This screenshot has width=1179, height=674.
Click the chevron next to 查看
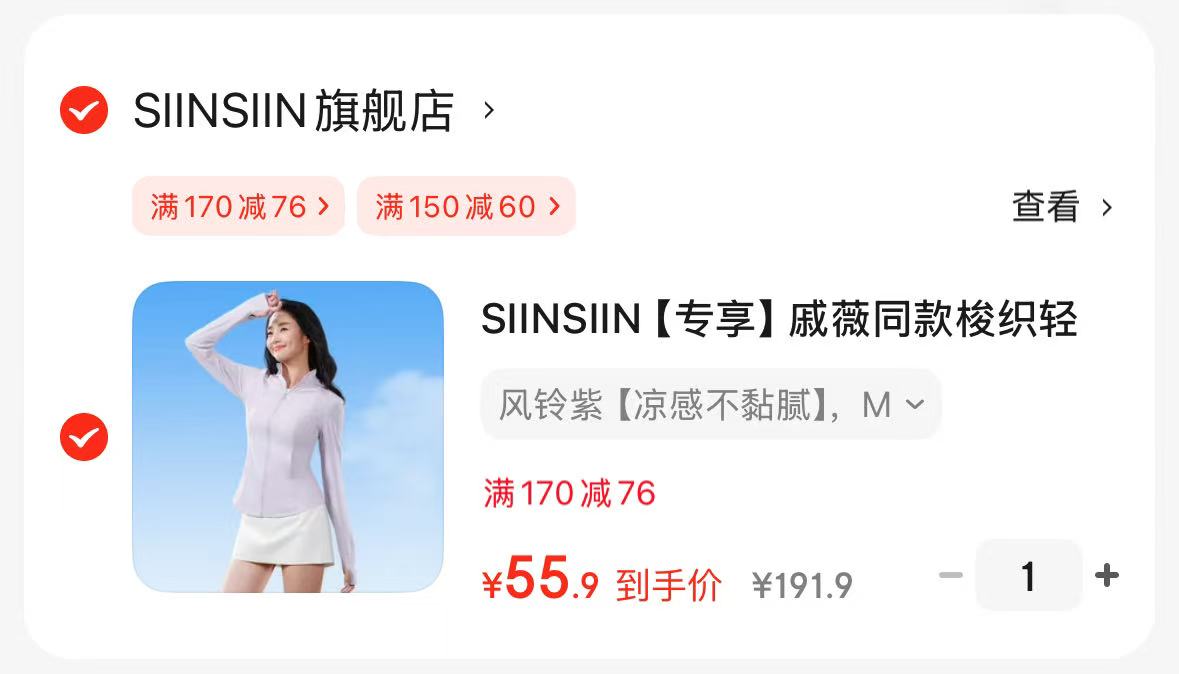pos(1107,208)
